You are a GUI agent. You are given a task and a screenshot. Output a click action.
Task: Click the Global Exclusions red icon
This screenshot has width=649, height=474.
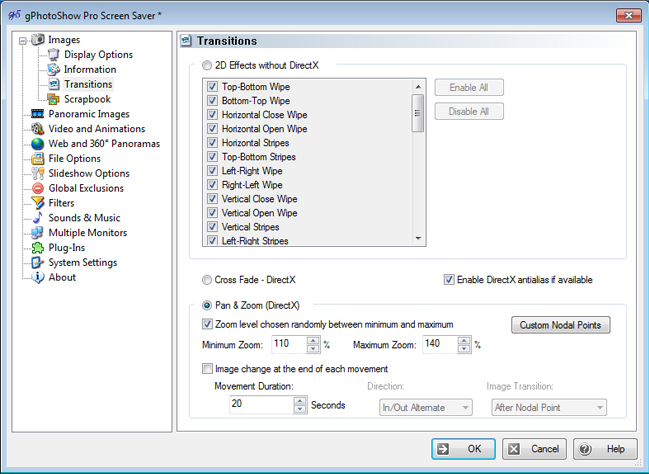pyautogui.click(x=37, y=188)
